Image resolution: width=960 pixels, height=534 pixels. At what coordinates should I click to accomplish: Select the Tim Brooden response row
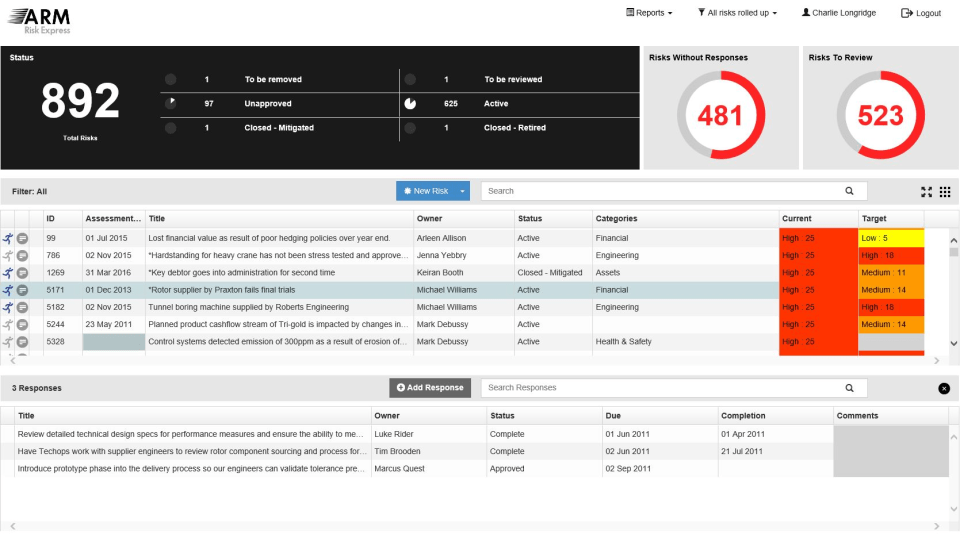click(474, 451)
